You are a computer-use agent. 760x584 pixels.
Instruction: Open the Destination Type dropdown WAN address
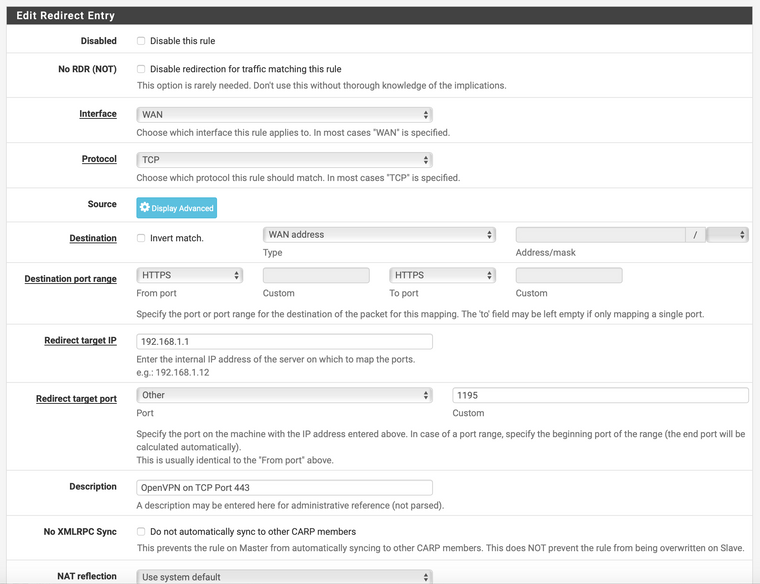pos(379,235)
